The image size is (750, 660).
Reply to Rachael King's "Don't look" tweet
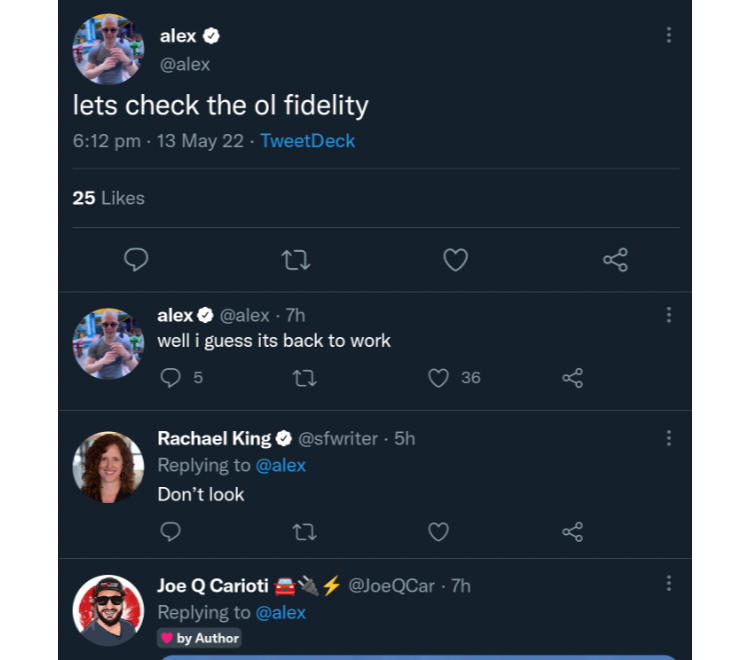pyautogui.click(x=171, y=531)
